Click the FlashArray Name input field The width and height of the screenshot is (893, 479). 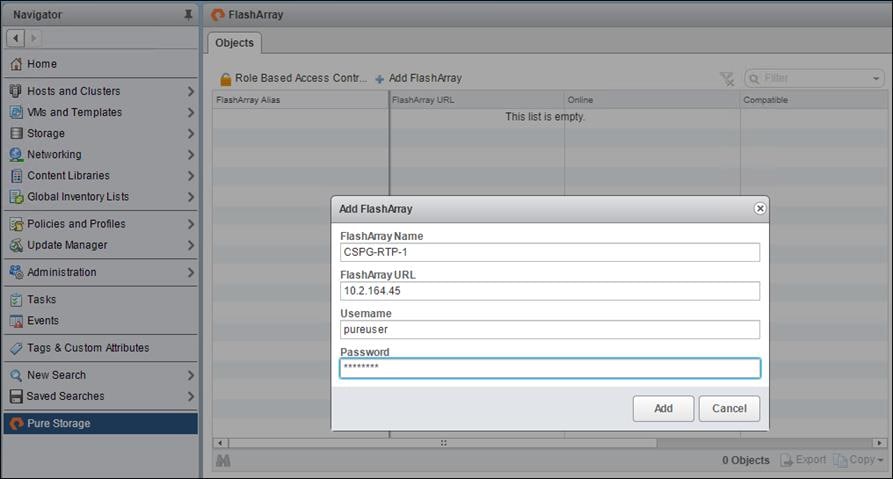click(x=550, y=252)
